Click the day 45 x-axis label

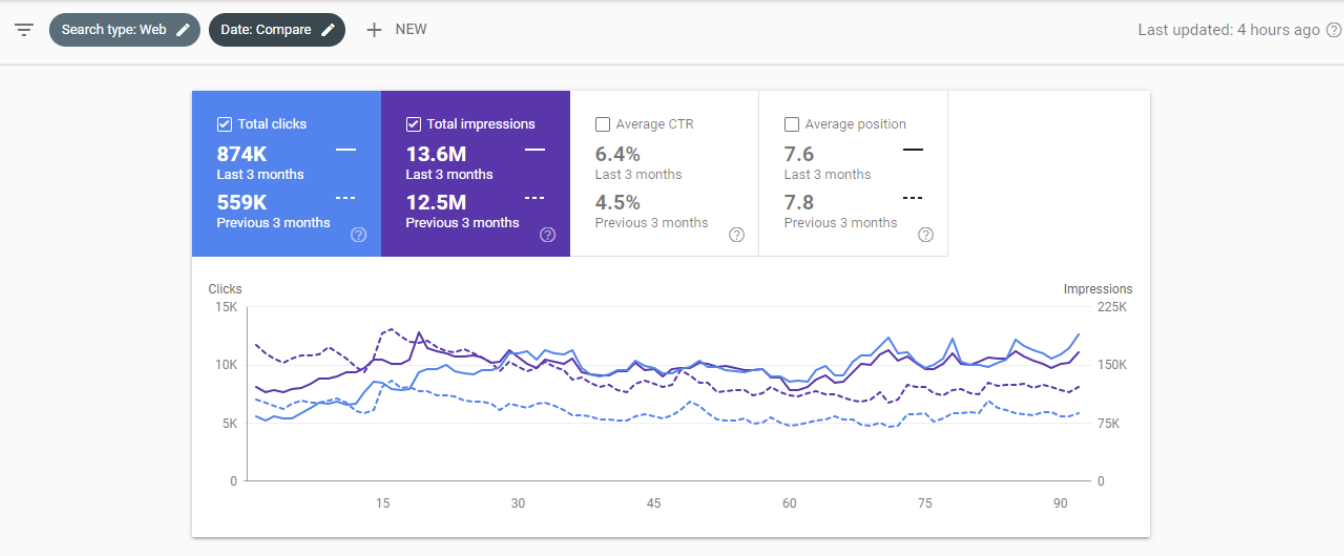tap(653, 503)
